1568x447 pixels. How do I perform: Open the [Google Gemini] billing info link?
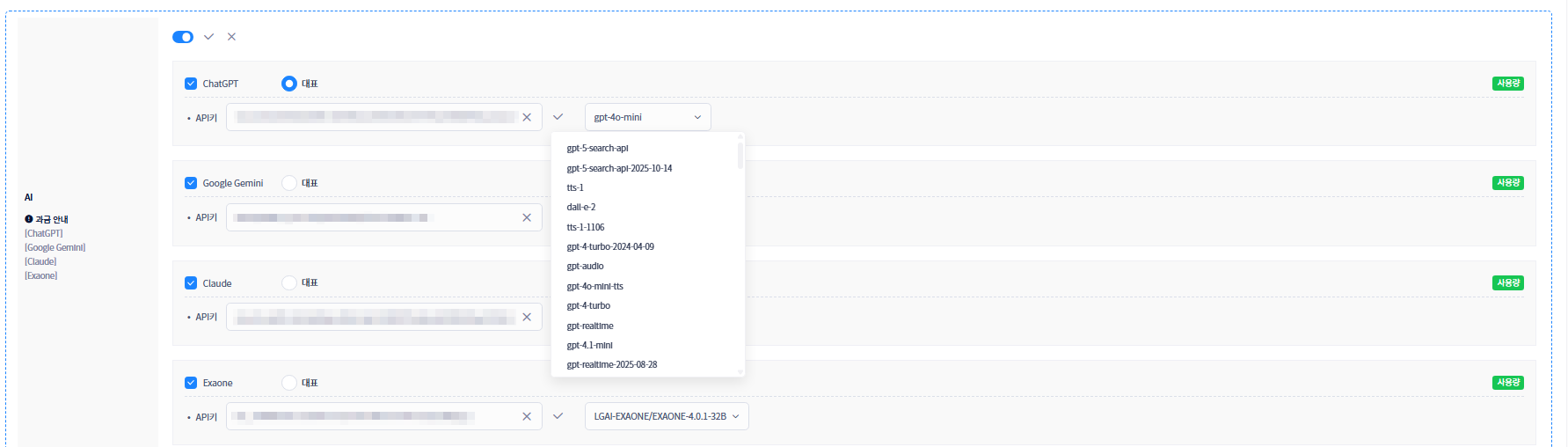pyautogui.click(x=55, y=247)
